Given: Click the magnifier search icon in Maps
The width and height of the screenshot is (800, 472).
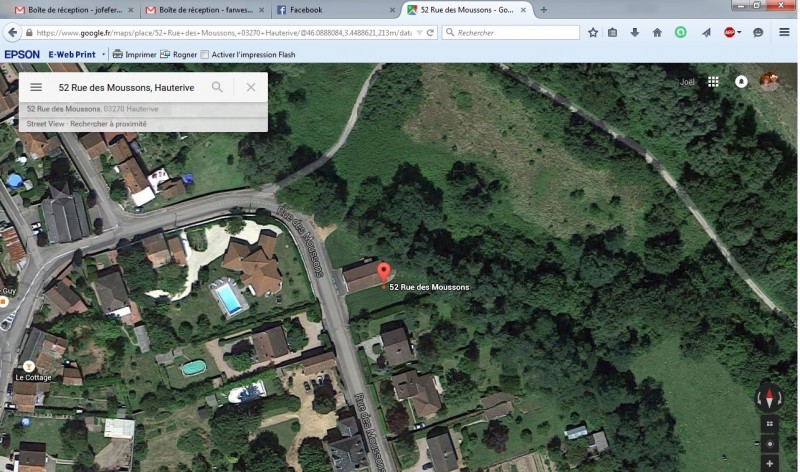Looking at the screenshot, I should pos(217,87).
